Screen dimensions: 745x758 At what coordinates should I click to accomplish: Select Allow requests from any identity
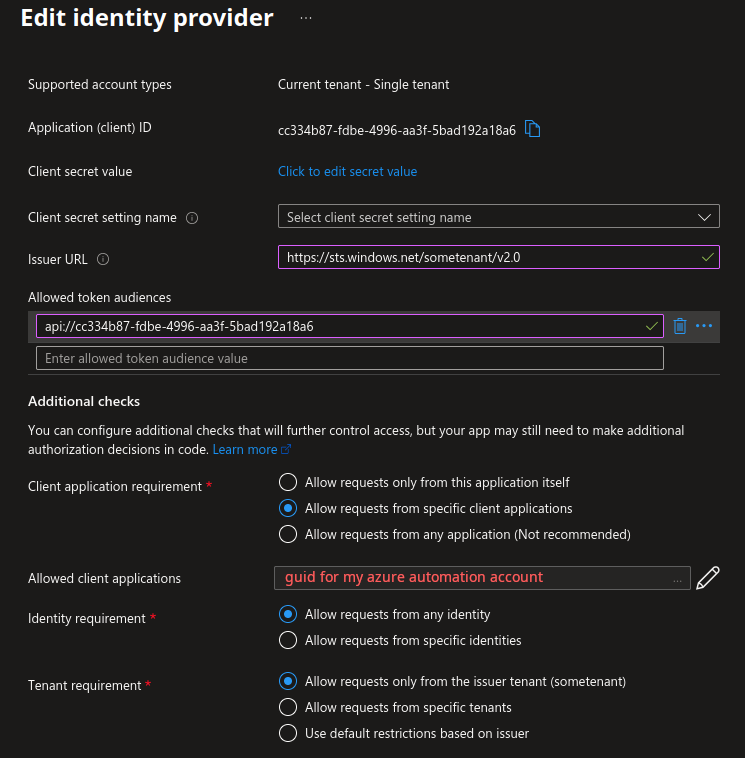pyautogui.click(x=288, y=614)
